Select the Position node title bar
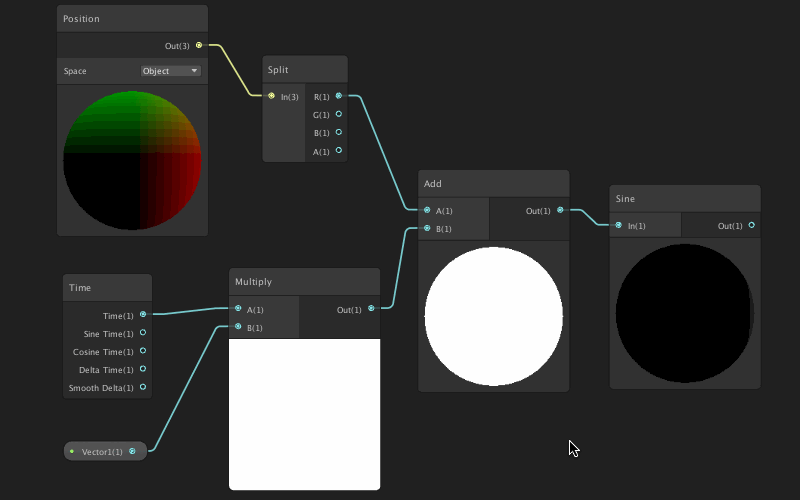Screen dimensions: 800x500 pos(132,19)
